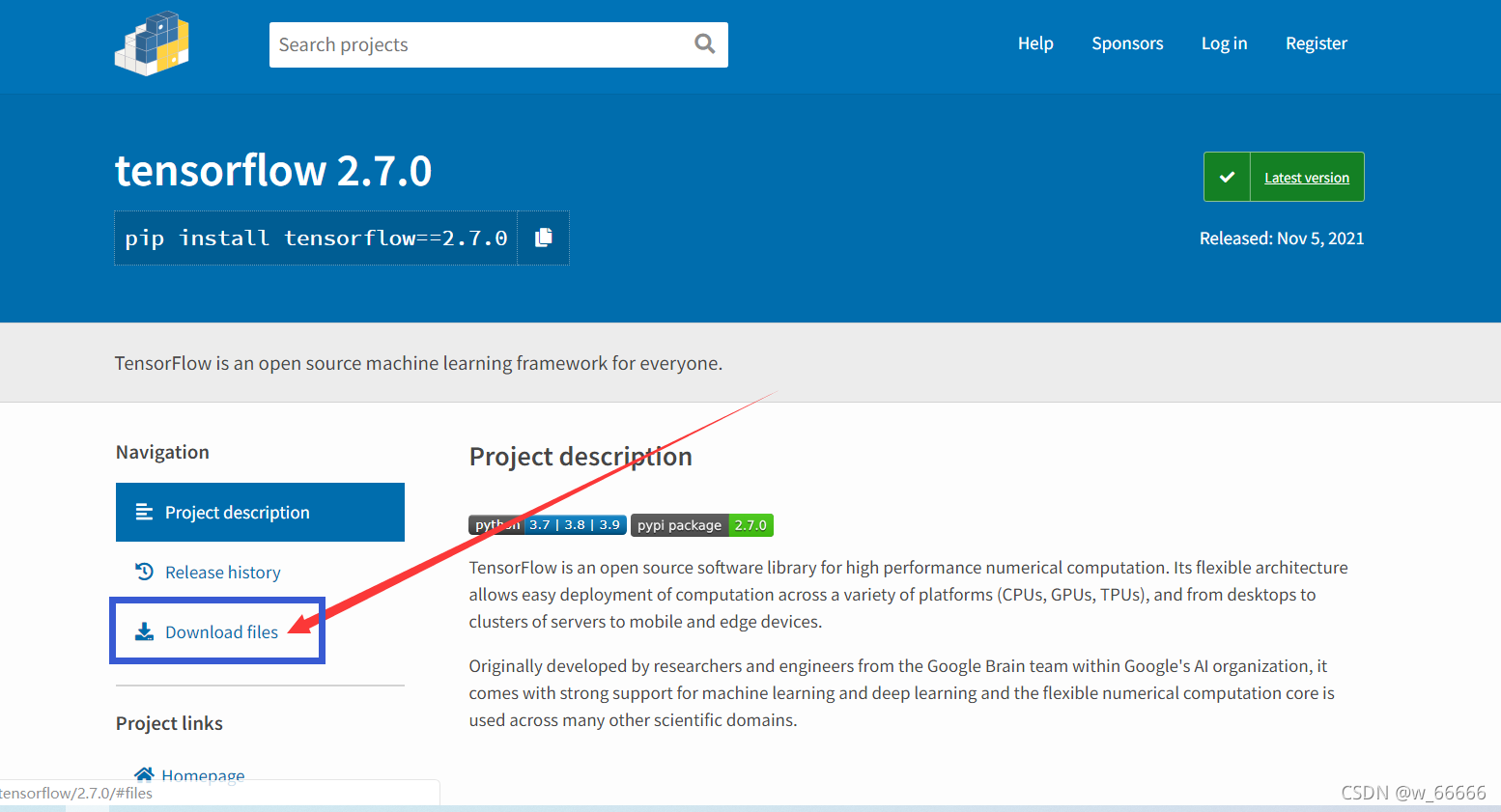This screenshot has width=1501, height=812.
Task: Open the Homepage project link
Action: tap(203, 775)
